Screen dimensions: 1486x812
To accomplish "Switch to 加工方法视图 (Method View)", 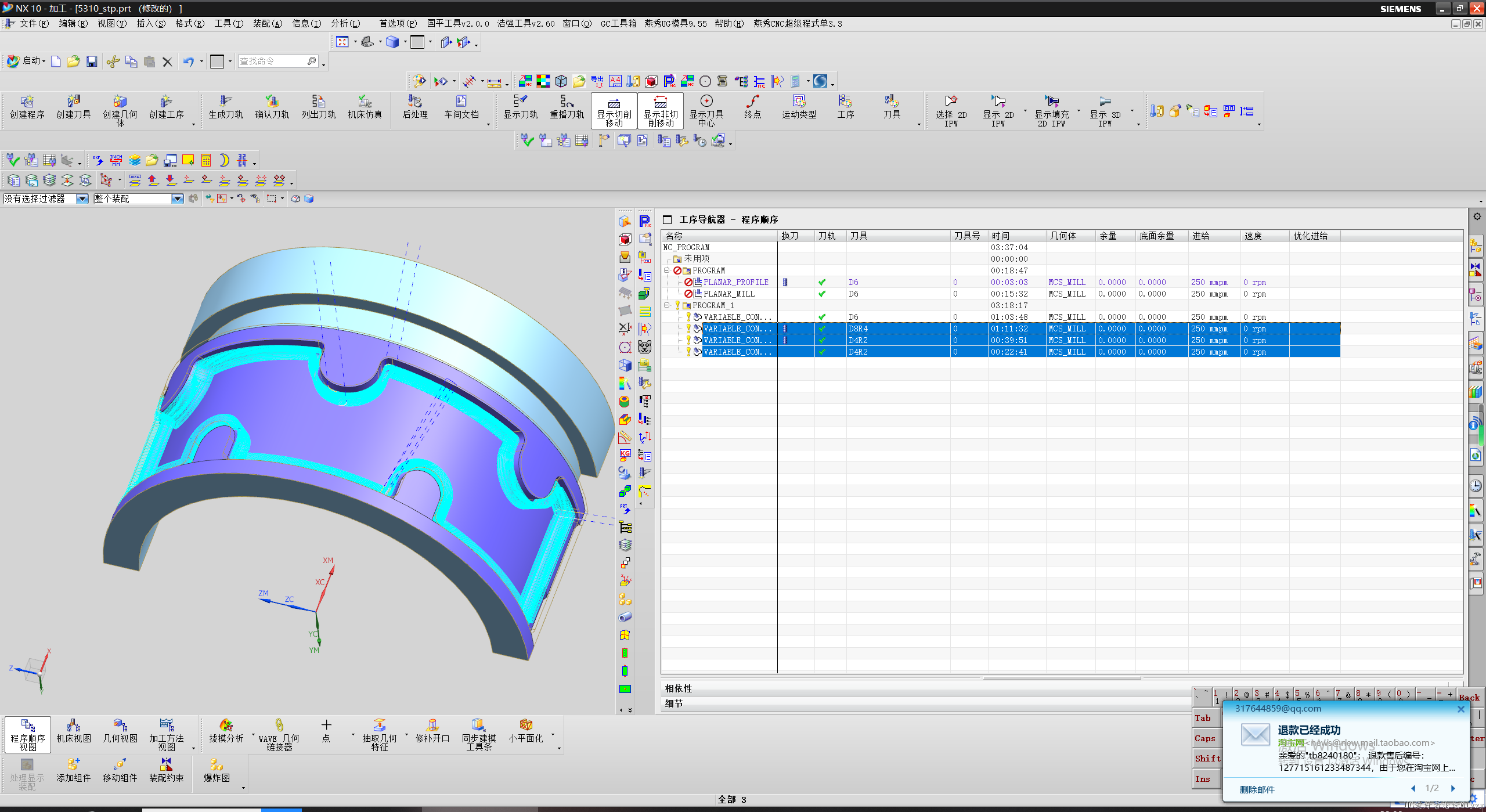I will coord(167,734).
